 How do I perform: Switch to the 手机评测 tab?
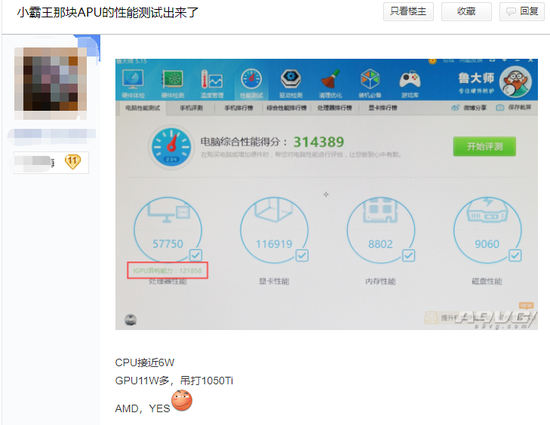pos(191,108)
